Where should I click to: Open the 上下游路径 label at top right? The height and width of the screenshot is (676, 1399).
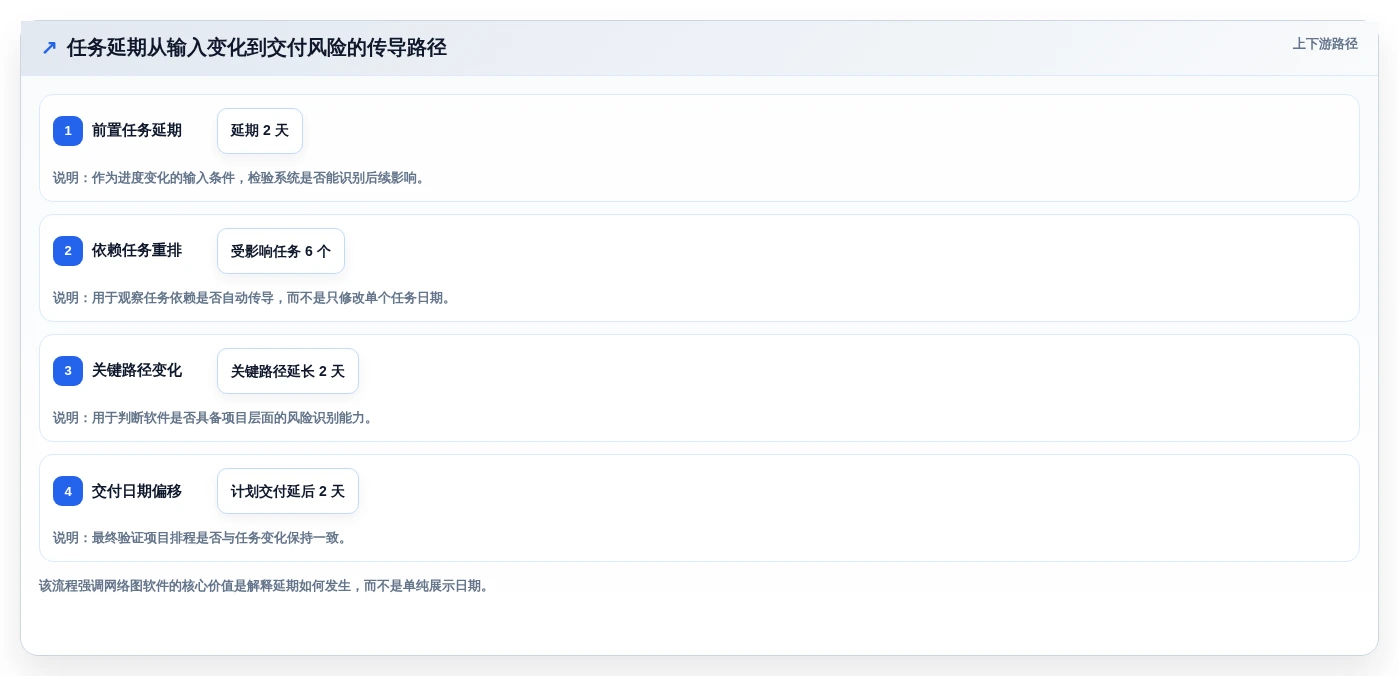pyautogui.click(x=1325, y=44)
